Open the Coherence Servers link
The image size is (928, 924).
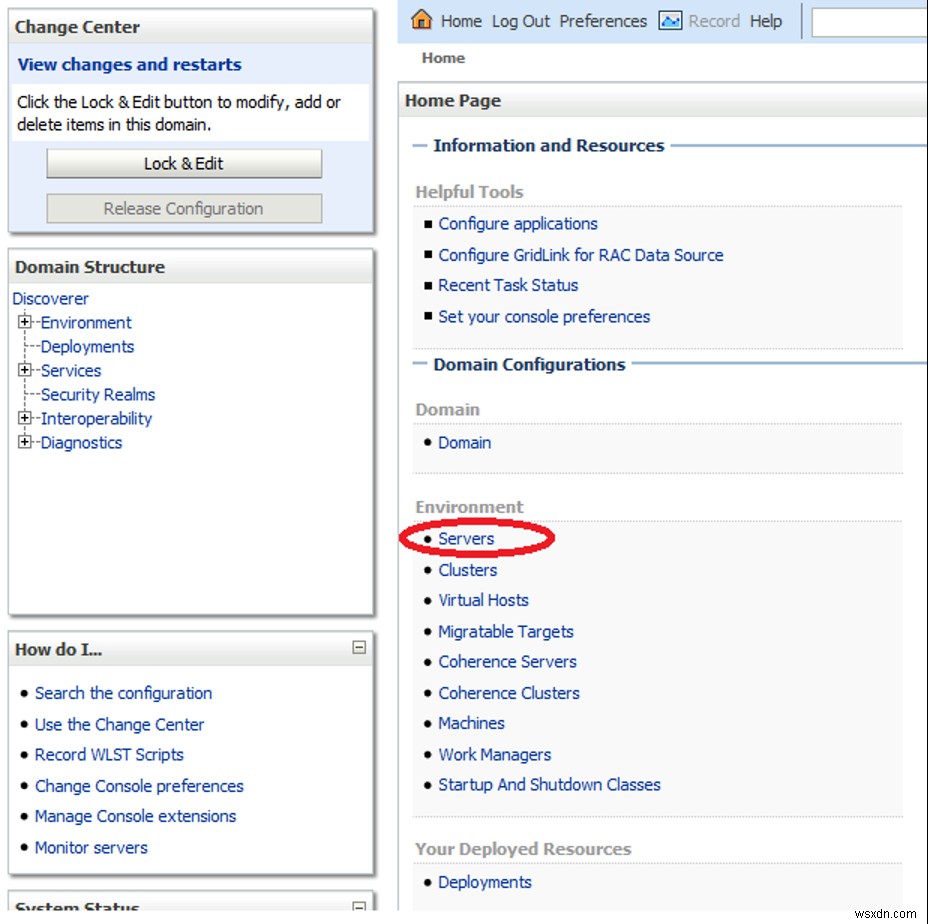507,662
